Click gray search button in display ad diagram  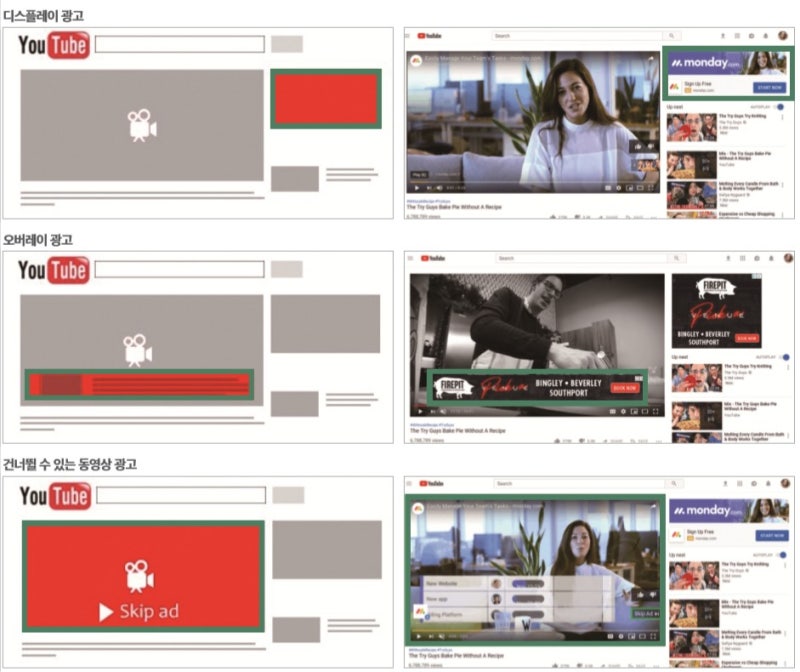click(287, 44)
